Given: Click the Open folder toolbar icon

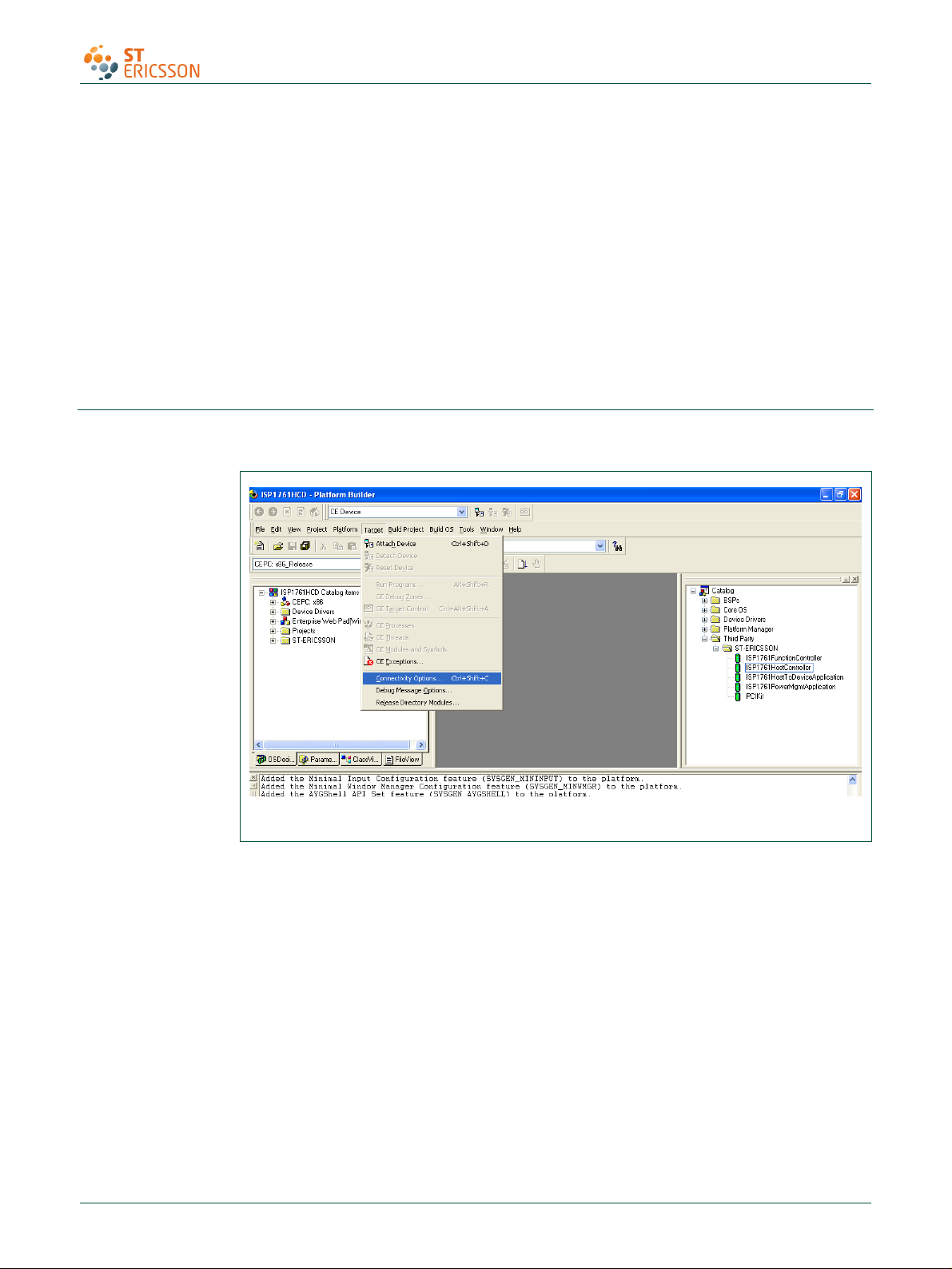Looking at the screenshot, I should 278,546.
